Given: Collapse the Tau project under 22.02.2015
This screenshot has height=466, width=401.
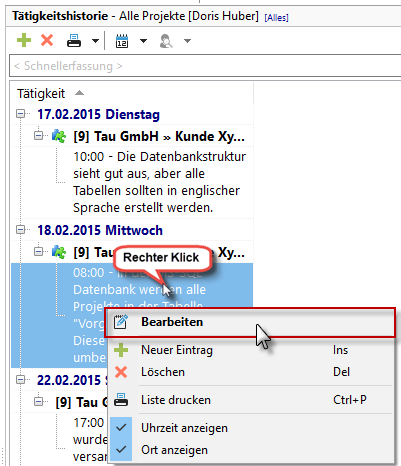Looking at the screenshot, I should tap(38, 401).
